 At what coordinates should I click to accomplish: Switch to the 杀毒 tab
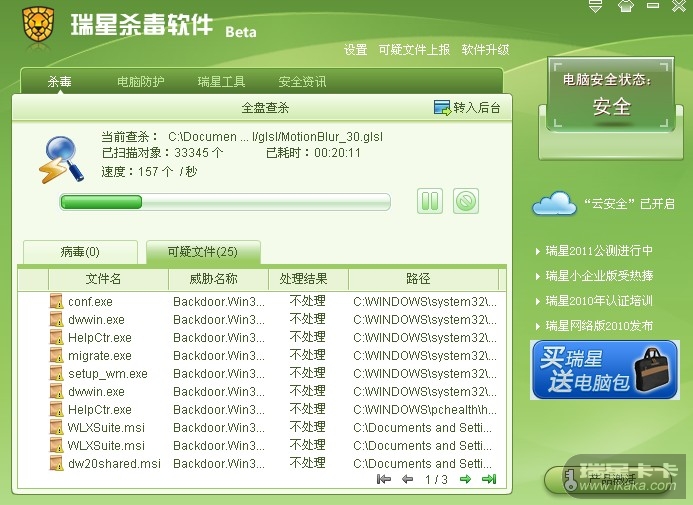point(60,81)
